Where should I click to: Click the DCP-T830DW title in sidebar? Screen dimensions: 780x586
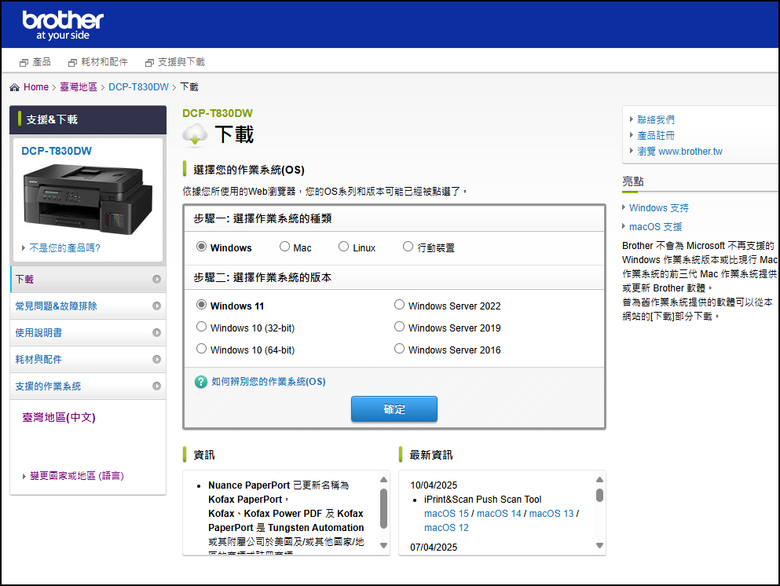point(56,151)
